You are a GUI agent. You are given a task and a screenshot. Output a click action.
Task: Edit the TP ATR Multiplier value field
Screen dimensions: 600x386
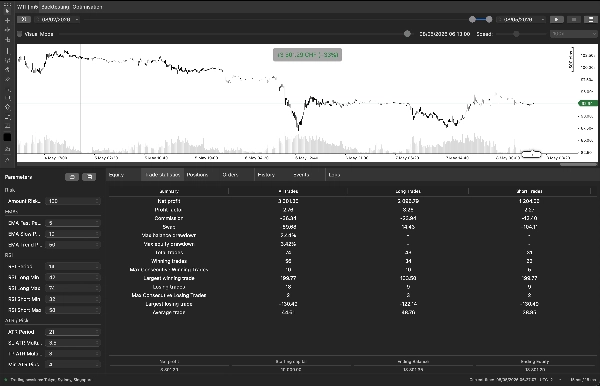point(73,354)
